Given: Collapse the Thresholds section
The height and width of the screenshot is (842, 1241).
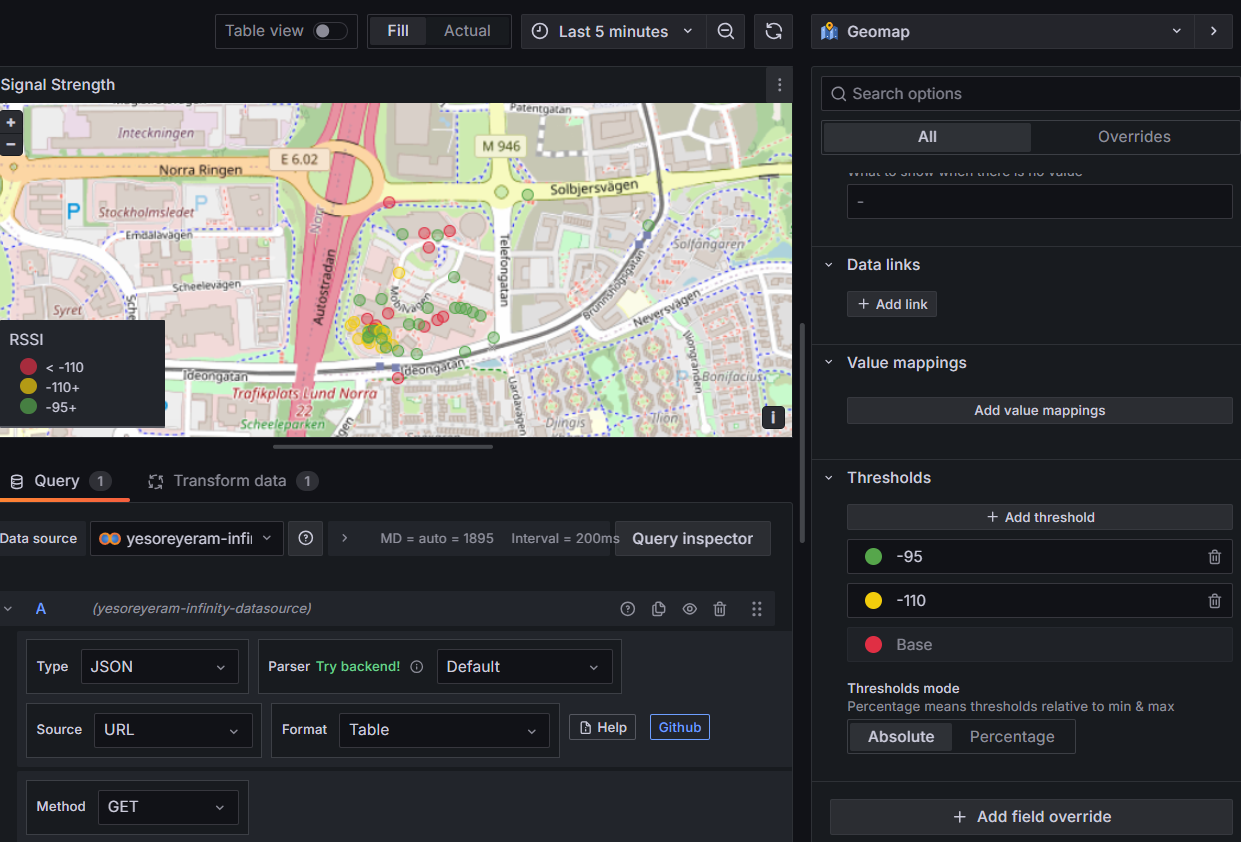Looking at the screenshot, I should point(829,478).
